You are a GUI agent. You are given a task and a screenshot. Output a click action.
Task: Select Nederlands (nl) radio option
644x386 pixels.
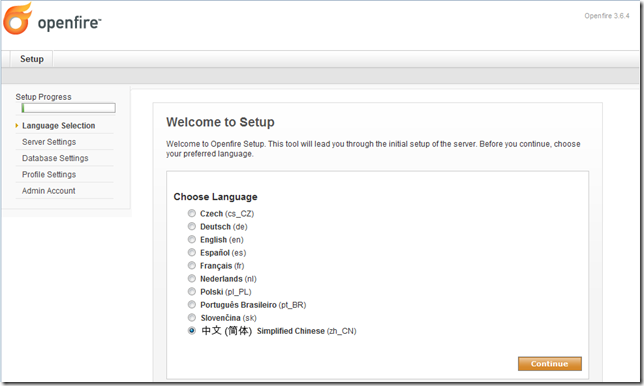tap(192, 278)
